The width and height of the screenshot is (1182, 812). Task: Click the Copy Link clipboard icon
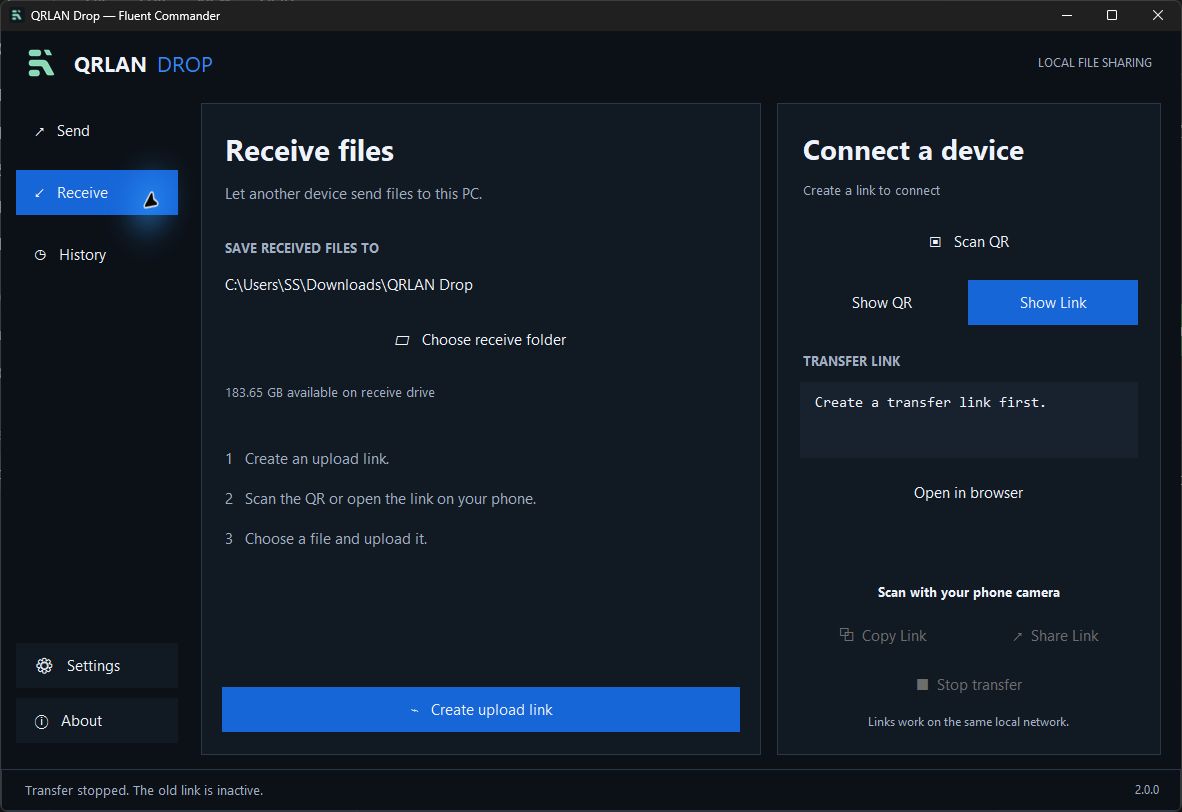847,635
